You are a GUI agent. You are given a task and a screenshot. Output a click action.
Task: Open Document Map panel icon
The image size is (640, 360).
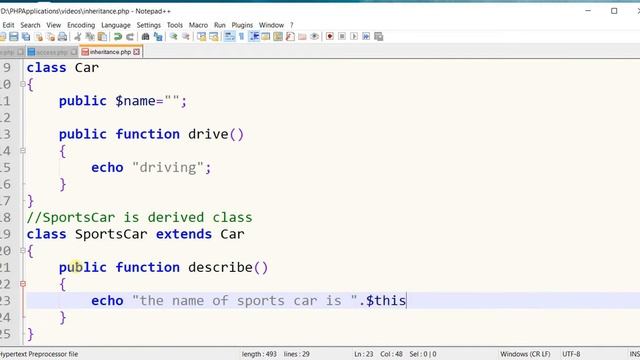pos(278,37)
